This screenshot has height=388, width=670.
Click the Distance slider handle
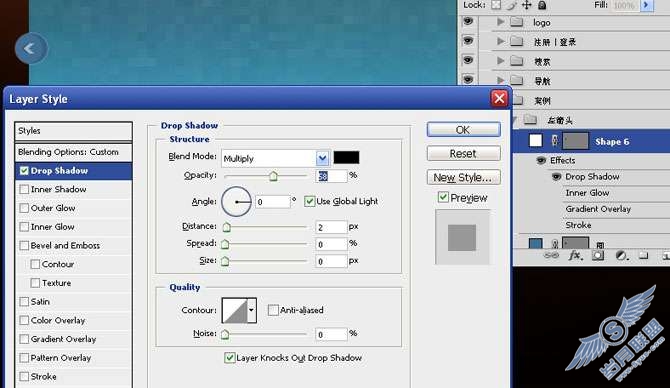(226, 227)
